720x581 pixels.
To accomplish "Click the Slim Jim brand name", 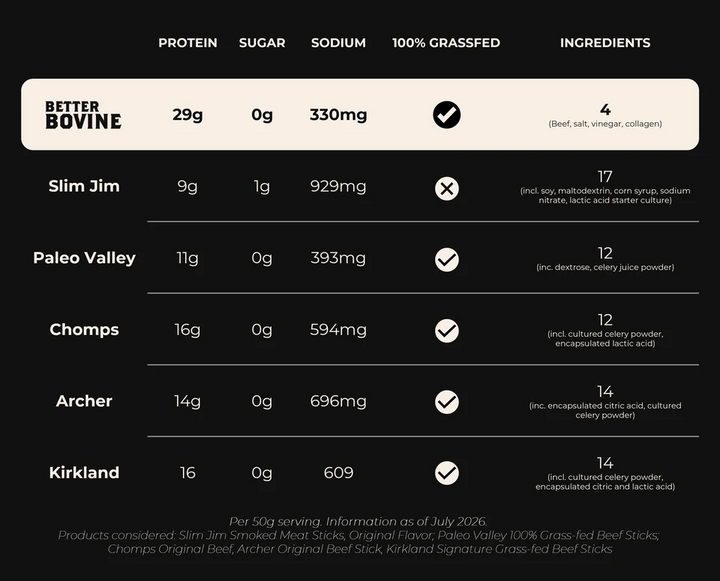I will coord(84,186).
